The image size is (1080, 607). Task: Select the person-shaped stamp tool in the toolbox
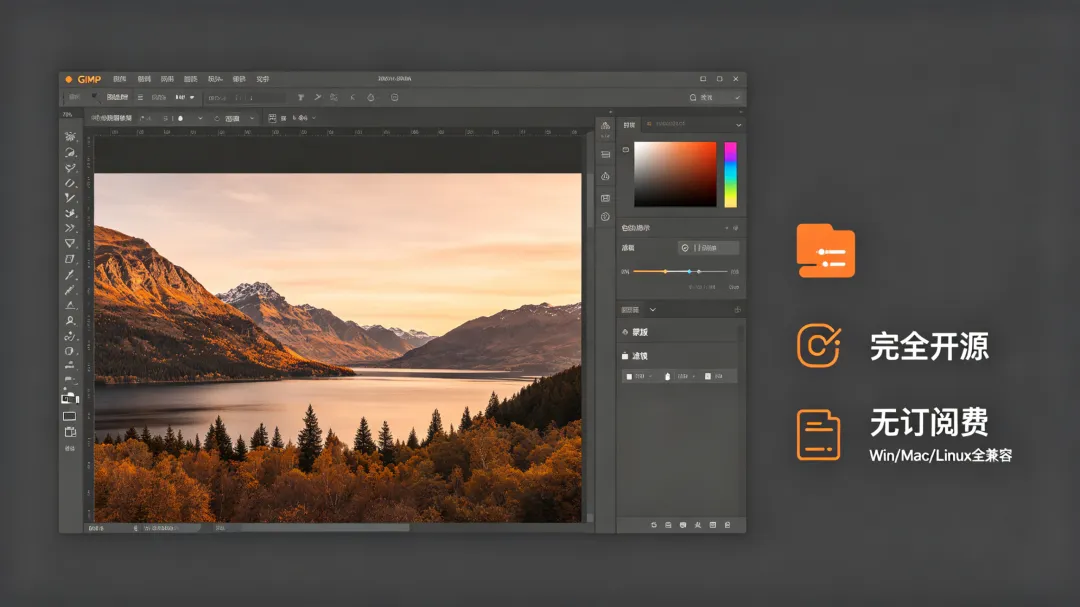70,320
